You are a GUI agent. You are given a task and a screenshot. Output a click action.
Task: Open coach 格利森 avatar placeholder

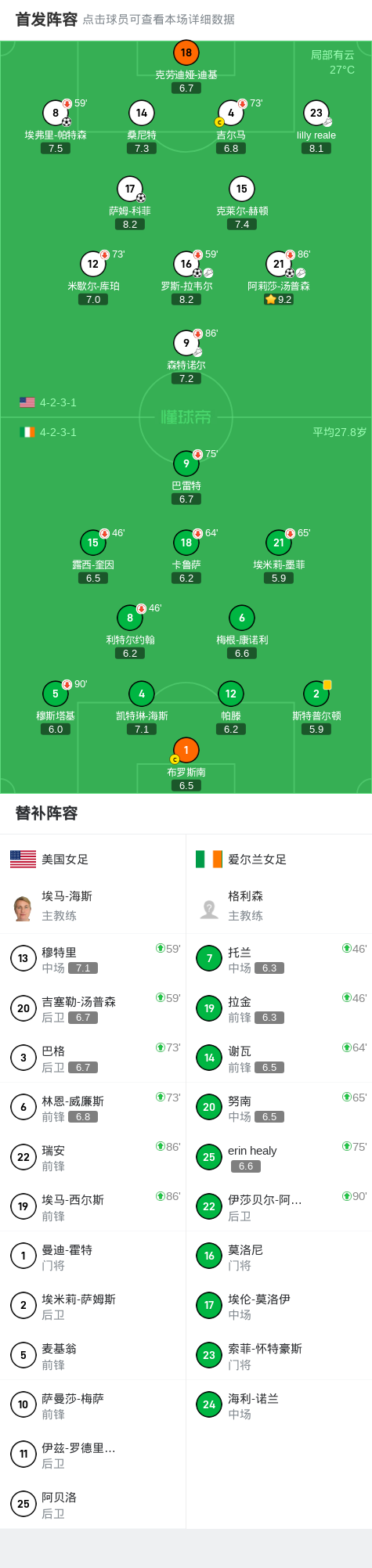click(x=209, y=908)
